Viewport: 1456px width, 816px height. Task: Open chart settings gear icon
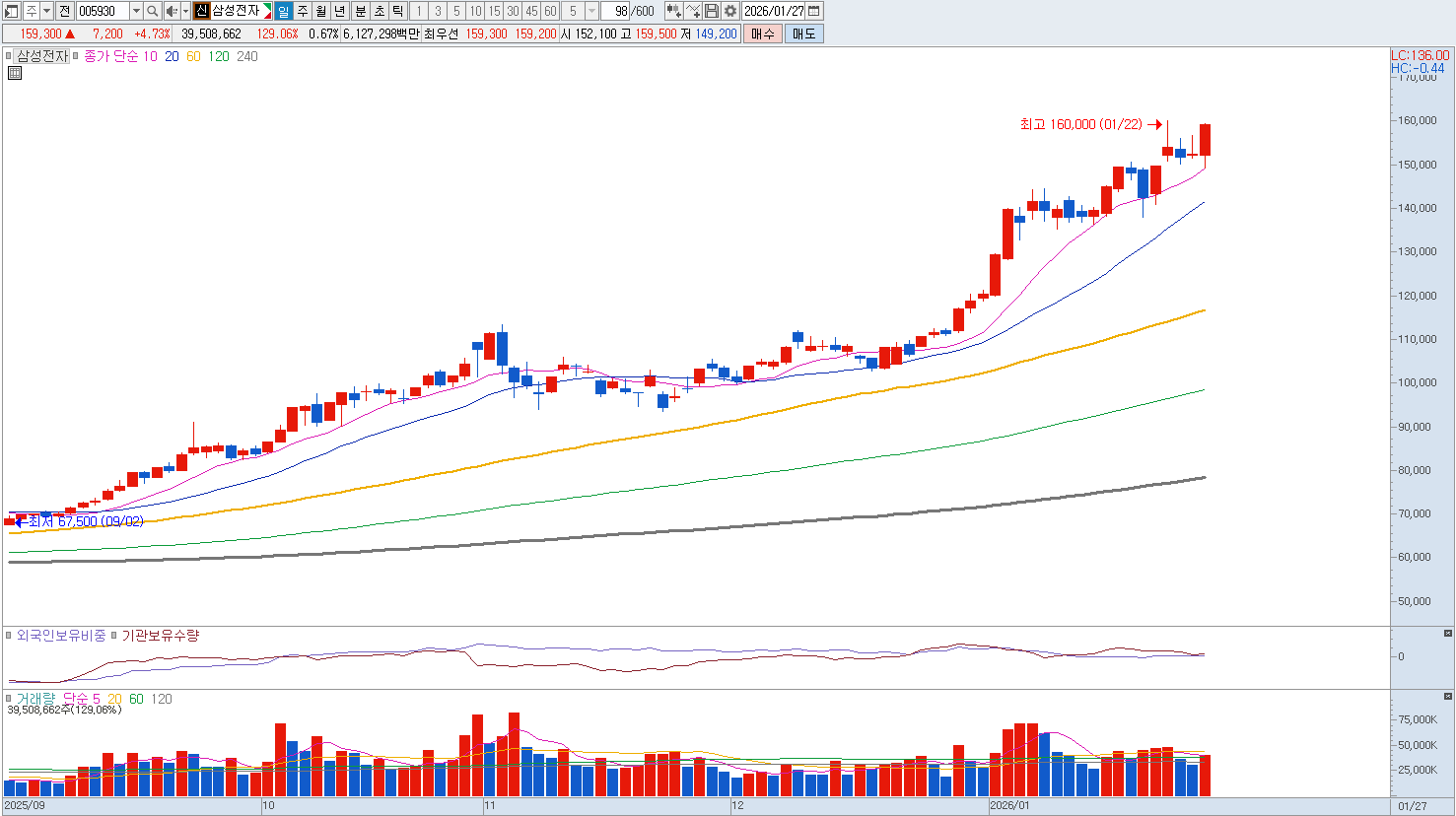click(x=730, y=11)
